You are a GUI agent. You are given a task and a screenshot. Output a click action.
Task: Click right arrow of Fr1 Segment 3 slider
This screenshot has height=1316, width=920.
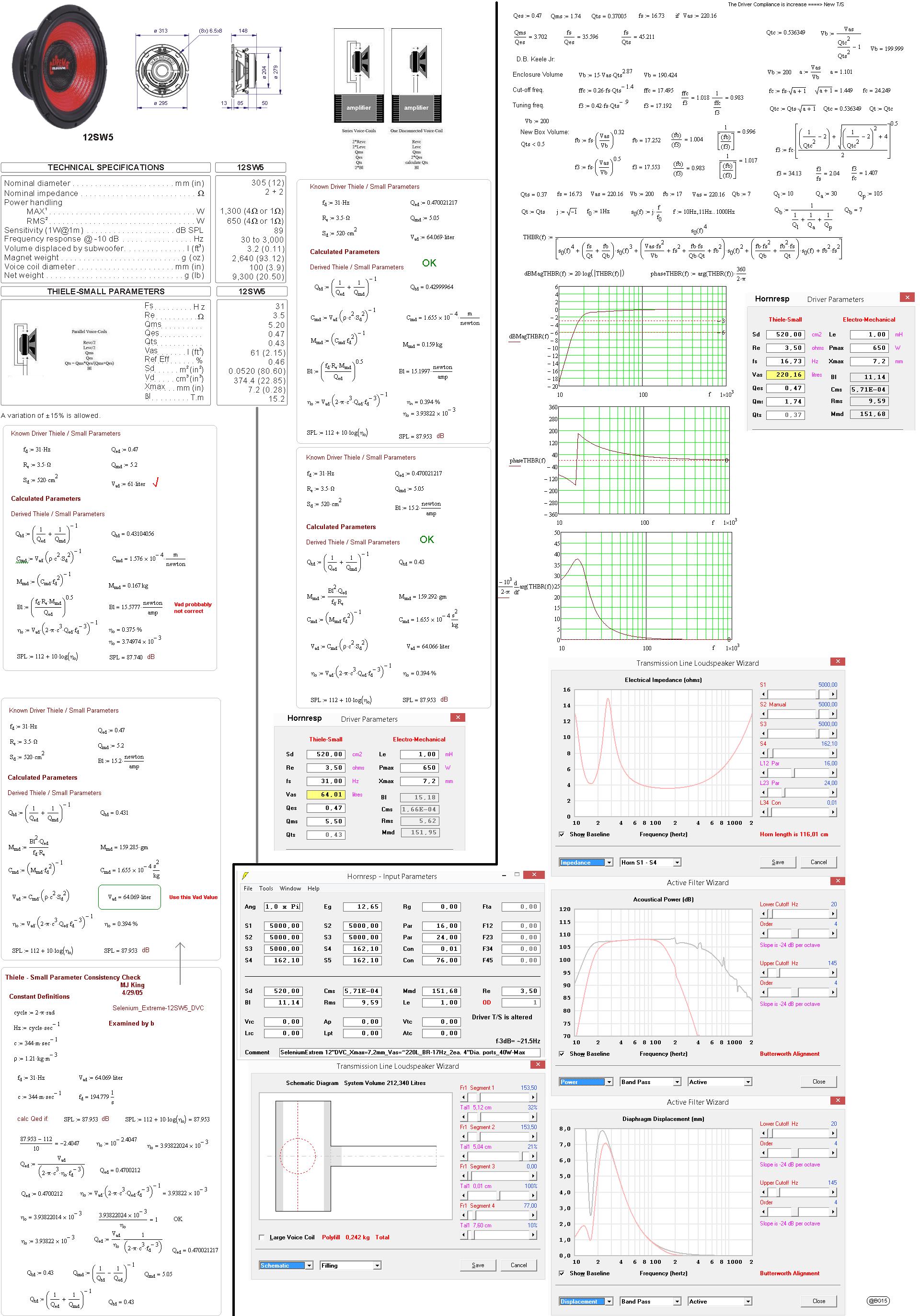534,1176
